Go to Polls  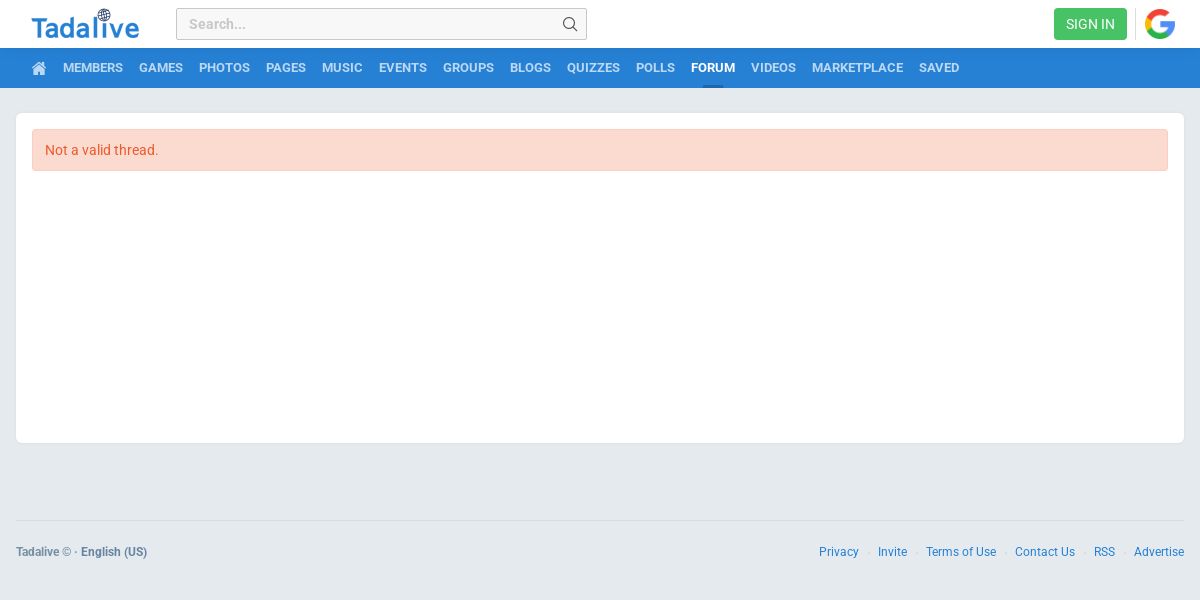[x=655, y=68]
